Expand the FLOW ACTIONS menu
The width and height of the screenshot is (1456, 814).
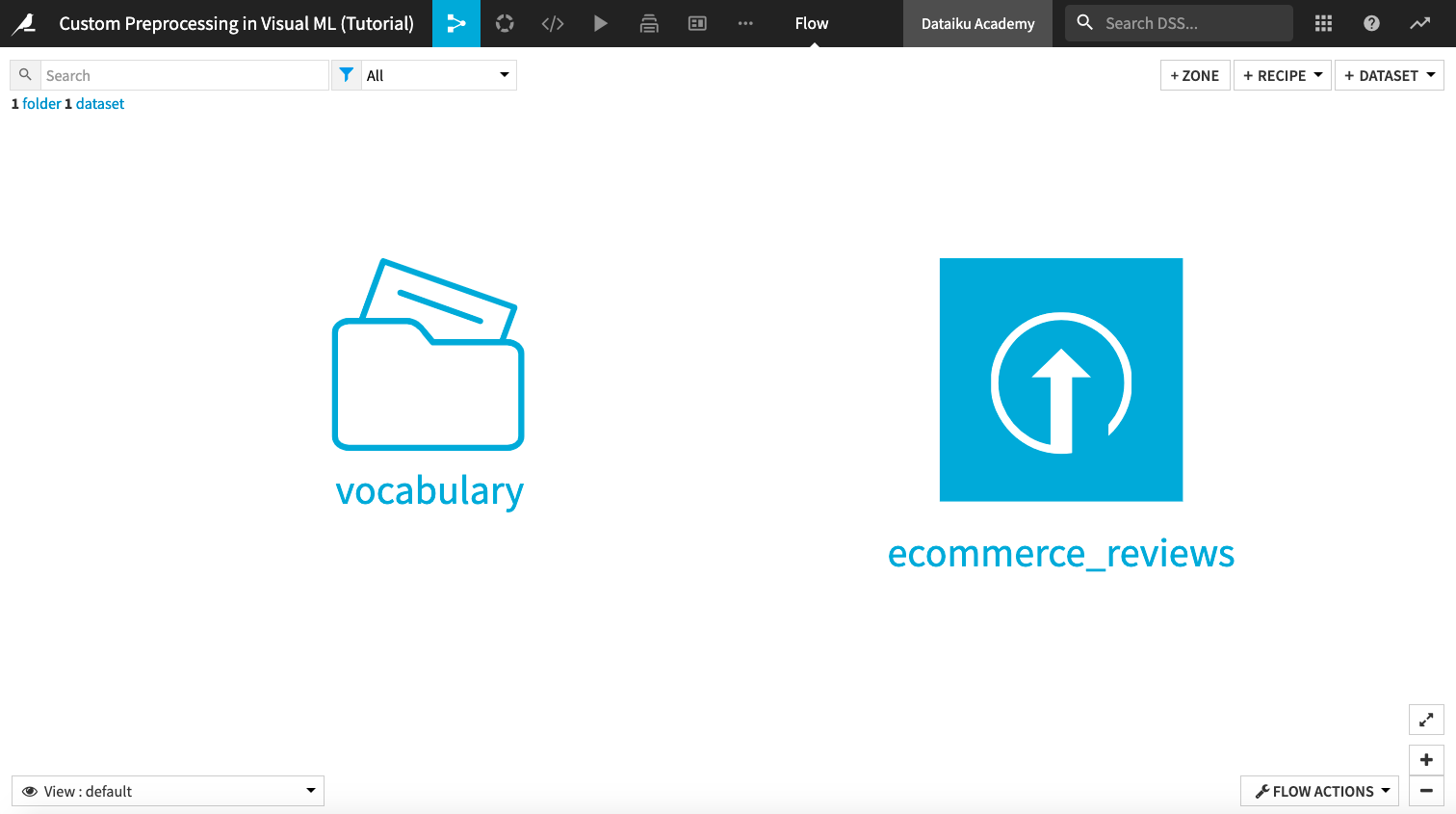click(1320, 791)
